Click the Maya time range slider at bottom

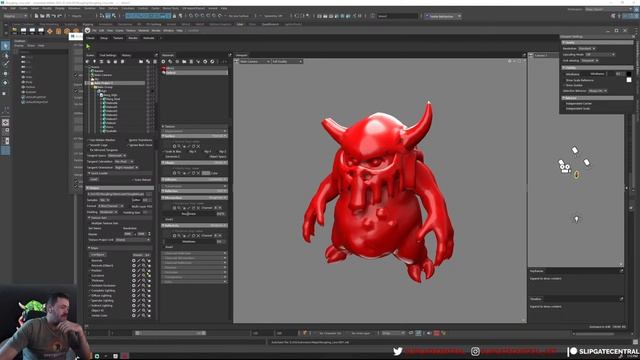(170, 333)
